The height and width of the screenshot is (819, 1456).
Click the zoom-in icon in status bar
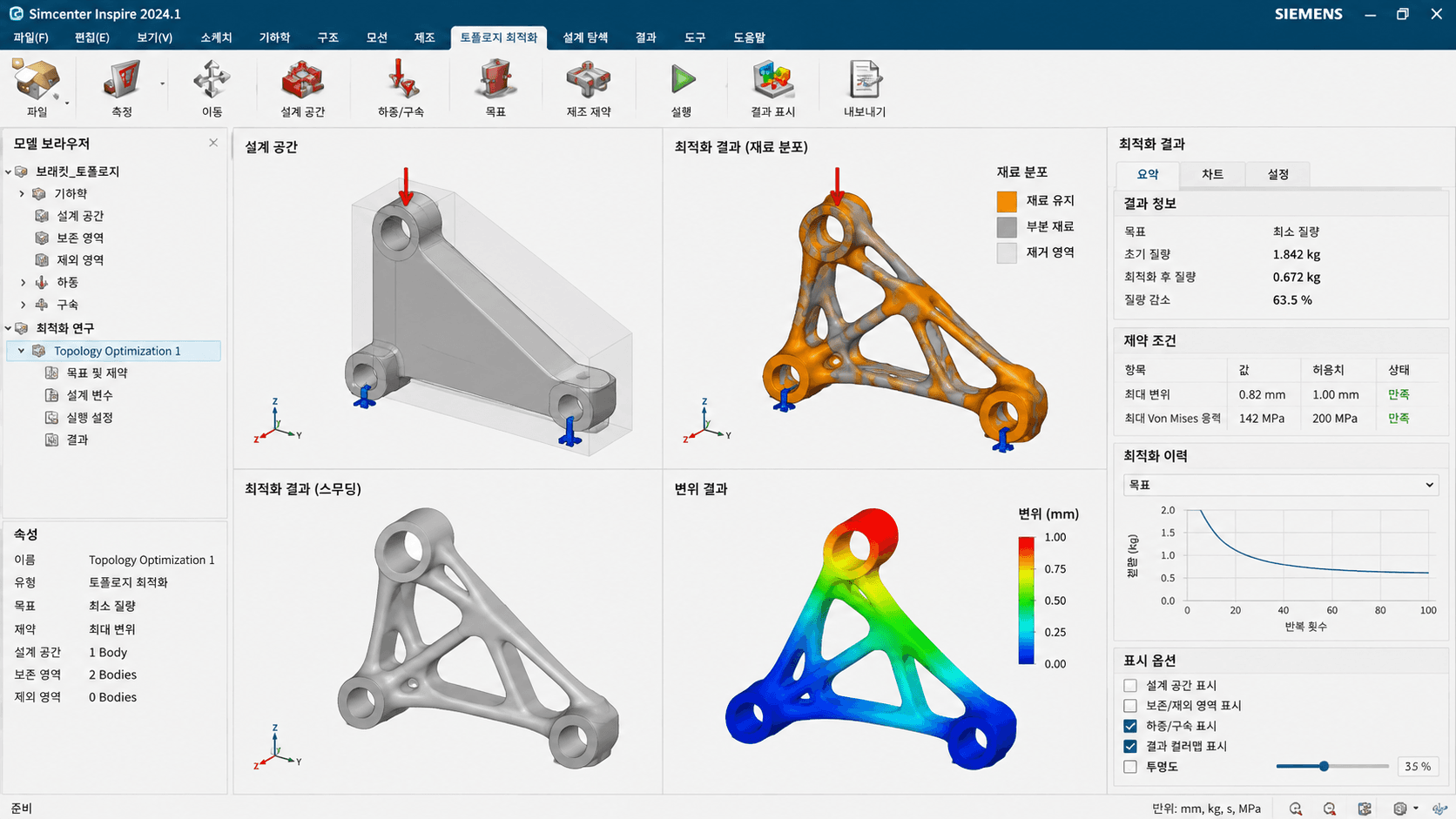pos(1296,809)
